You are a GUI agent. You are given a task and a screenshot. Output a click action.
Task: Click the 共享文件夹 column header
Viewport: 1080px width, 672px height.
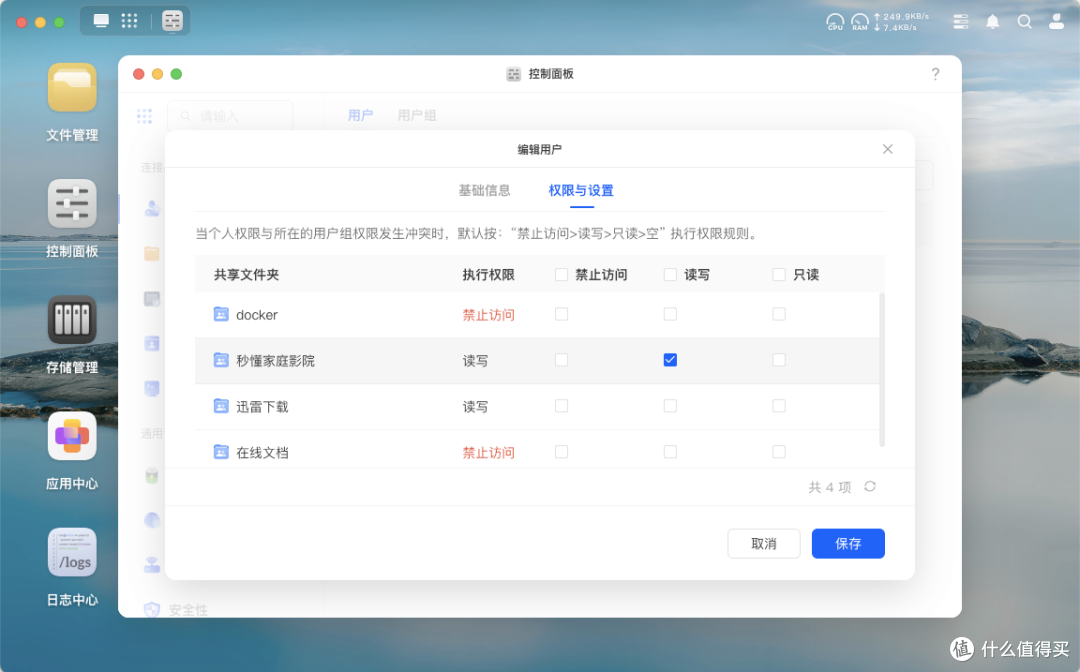pyautogui.click(x=246, y=275)
